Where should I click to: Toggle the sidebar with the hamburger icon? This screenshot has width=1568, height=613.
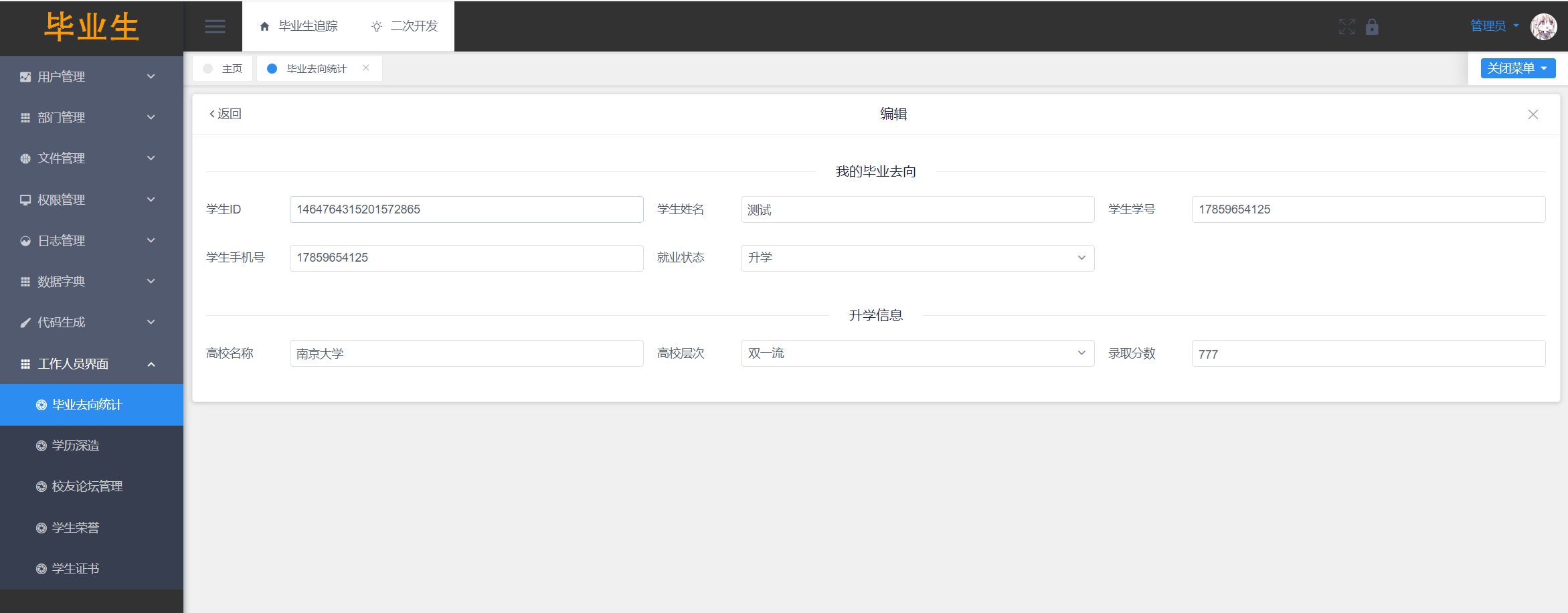tap(215, 27)
